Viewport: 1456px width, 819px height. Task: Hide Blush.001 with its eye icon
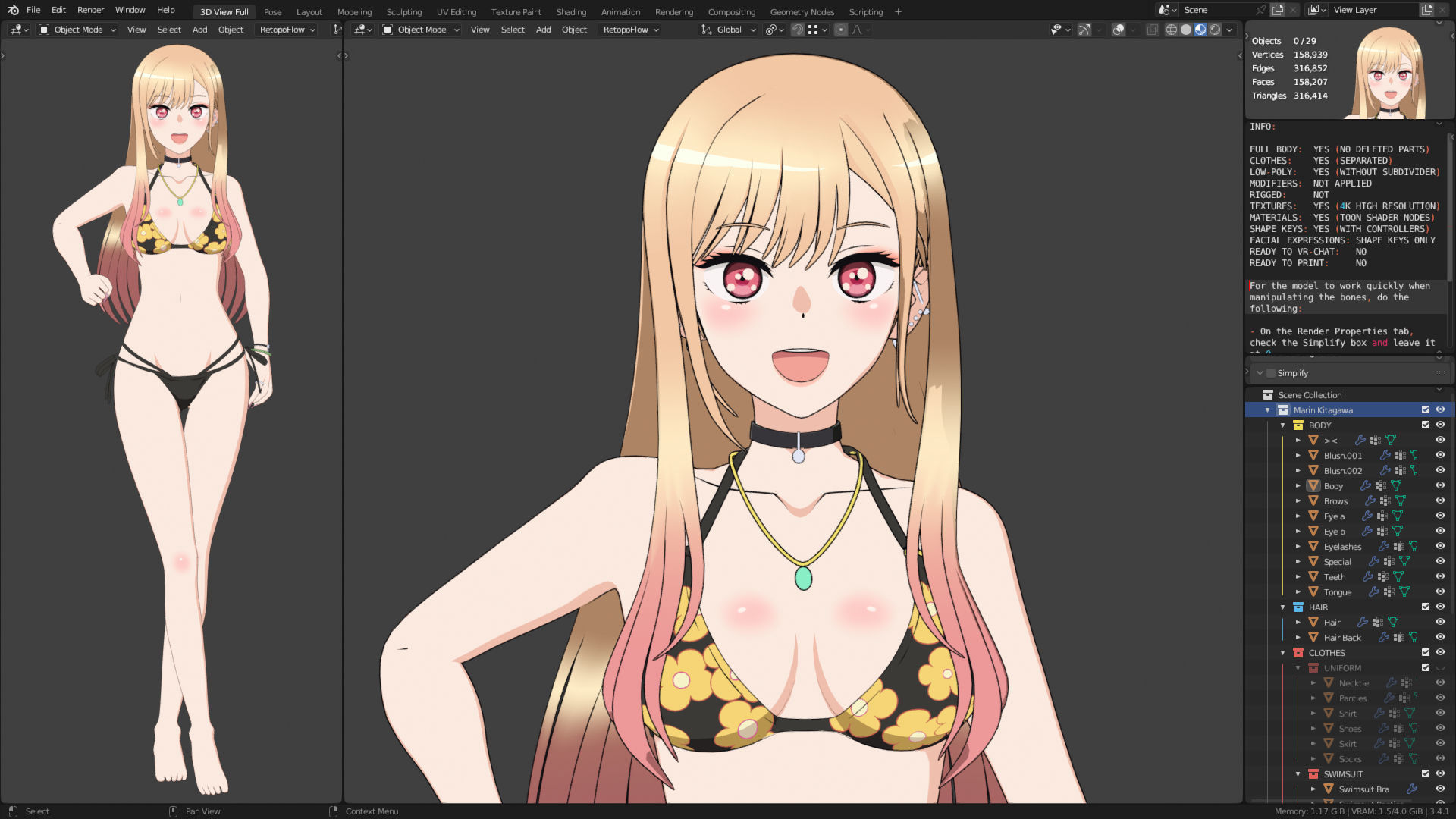(1440, 455)
